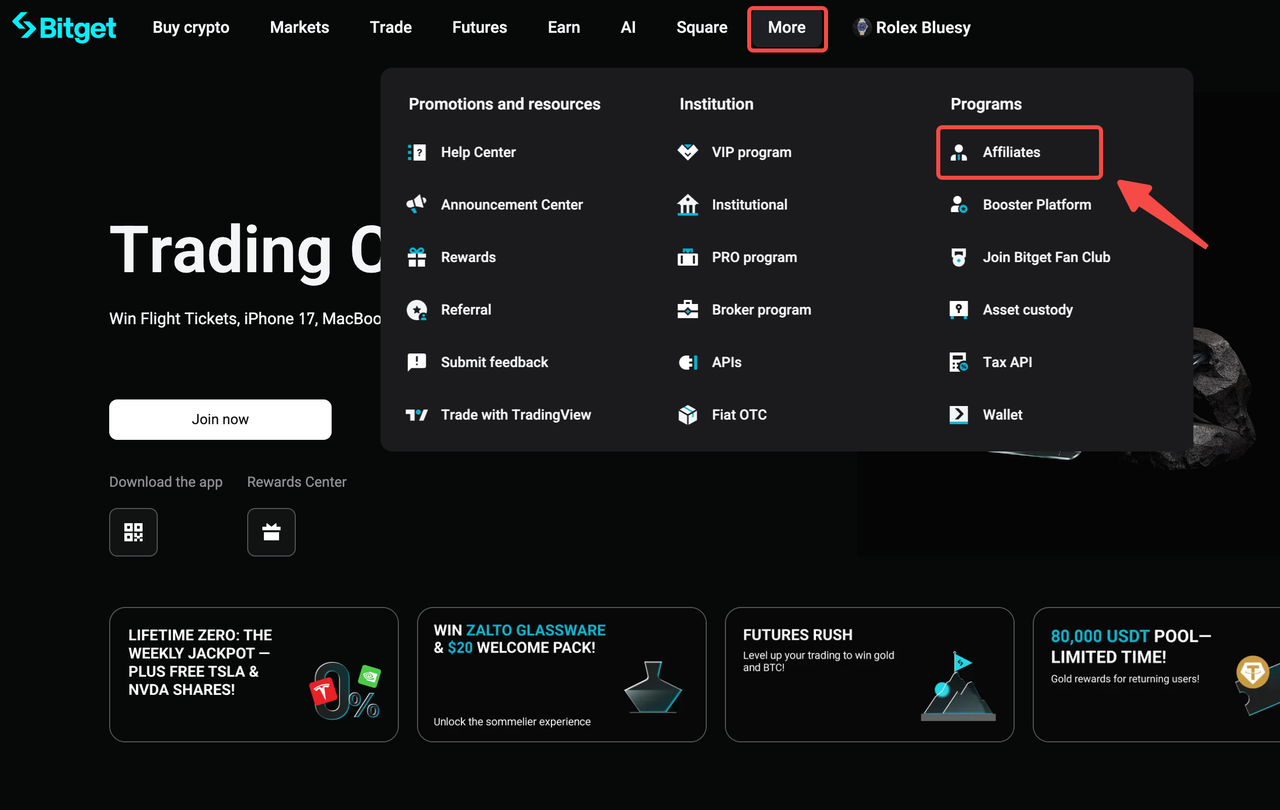
Task: Open VIP program link
Action: coord(751,152)
